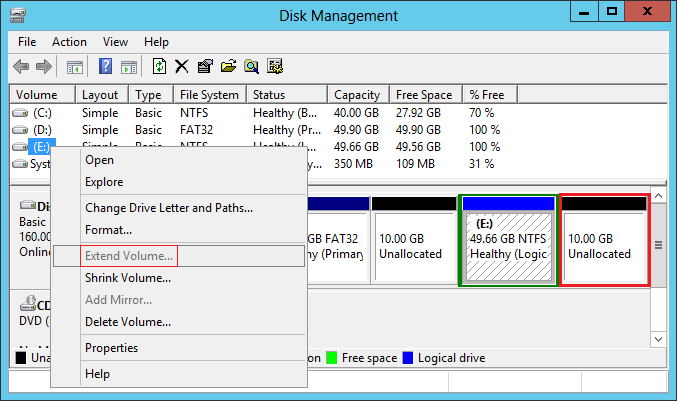Screen dimensions: 677x401
Task: Open the View menu
Action: (x=115, y=42)
